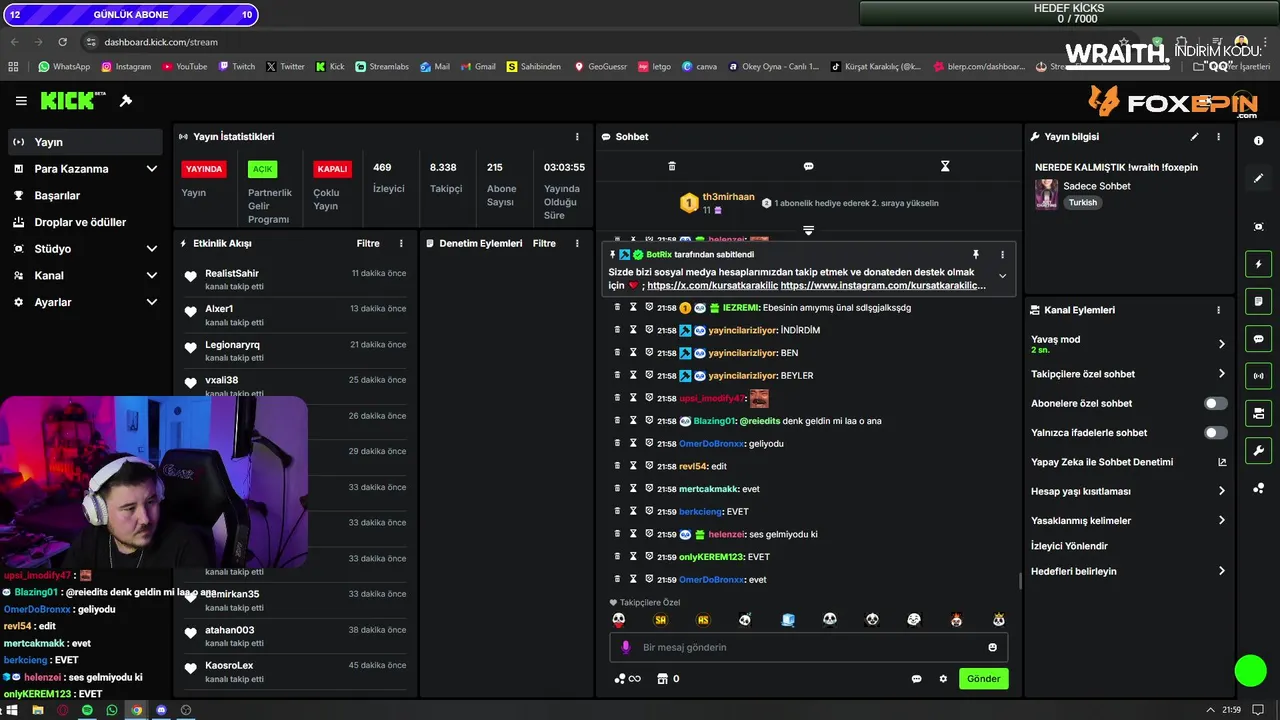Open the Streamlabs bookmark
1280x720 pixels.
pyautogui.click(x=381, y=67)
